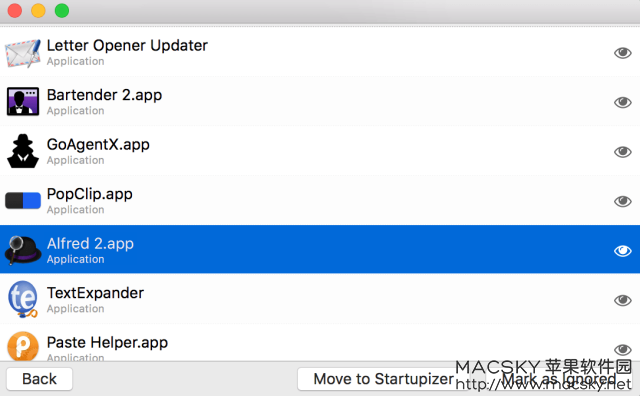Toggle eye icon for Alfred 2.app
Screen dimensions: 640x396
point(623,251)
